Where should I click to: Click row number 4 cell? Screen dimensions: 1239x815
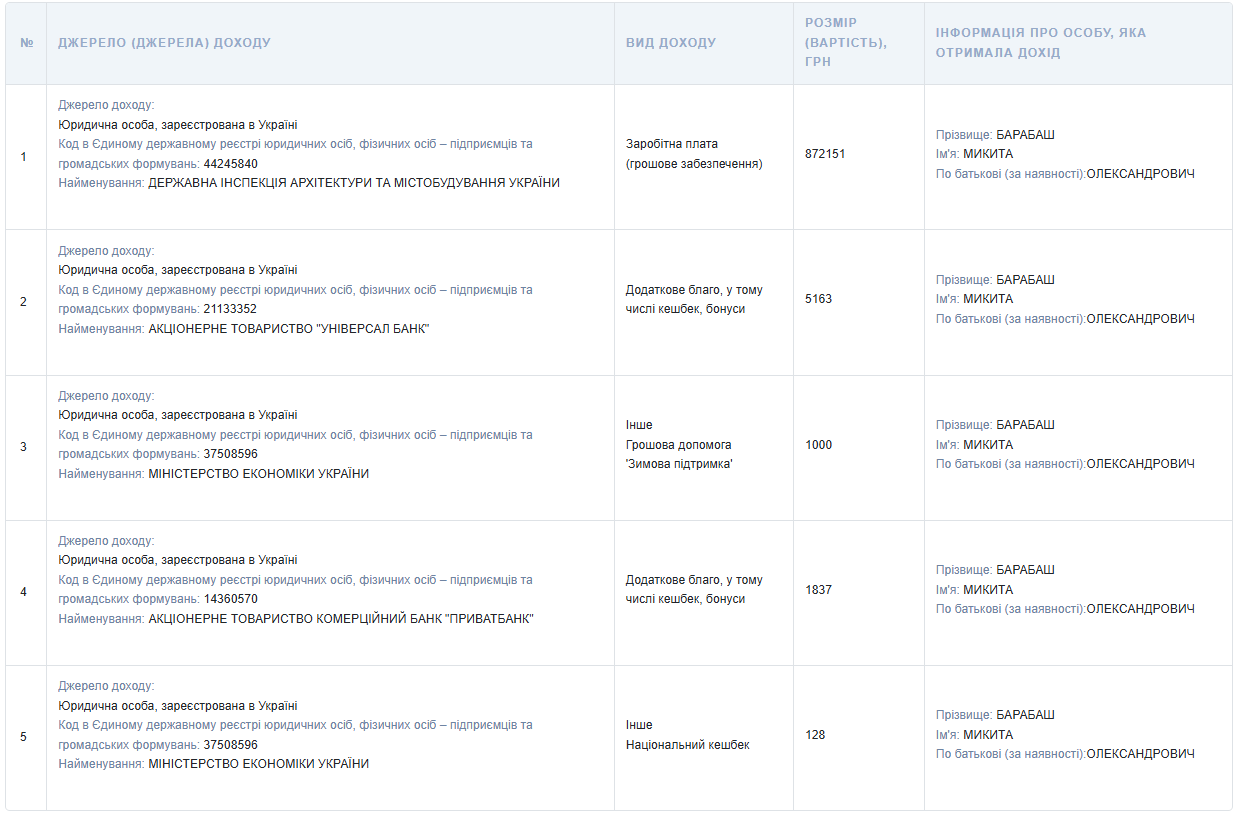click(24, 592)
